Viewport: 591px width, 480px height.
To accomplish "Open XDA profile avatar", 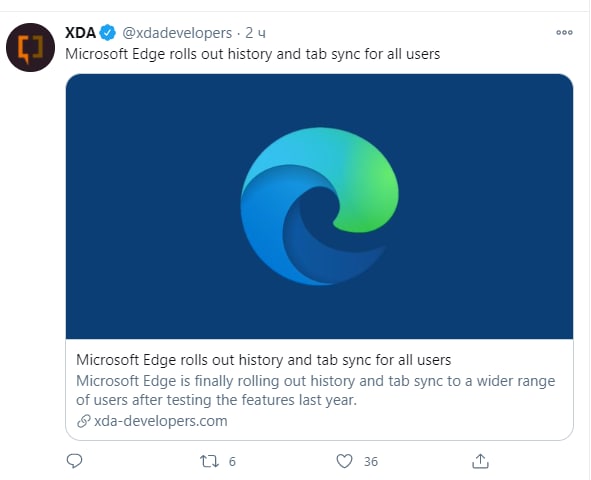I will (x=31, y=47).
